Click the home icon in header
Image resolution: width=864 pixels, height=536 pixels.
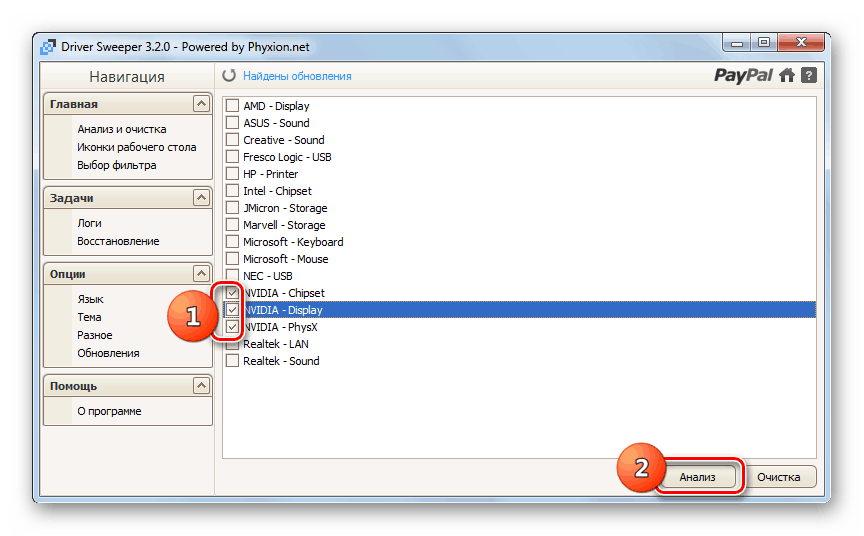tap(787, 75)
